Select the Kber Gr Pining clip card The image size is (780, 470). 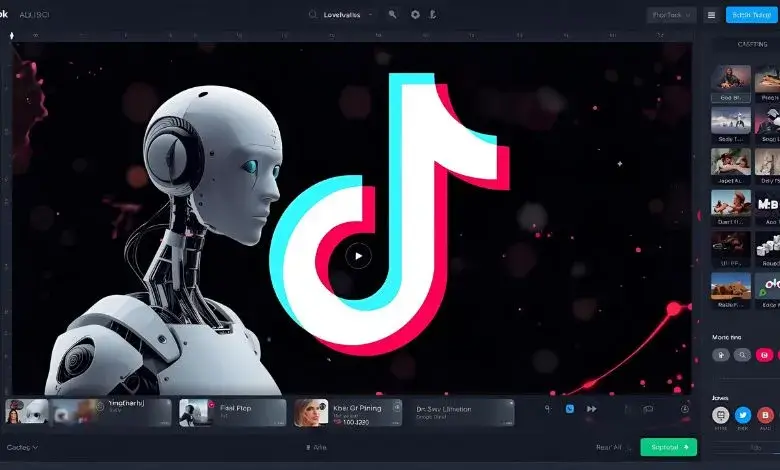coord(348,412)
